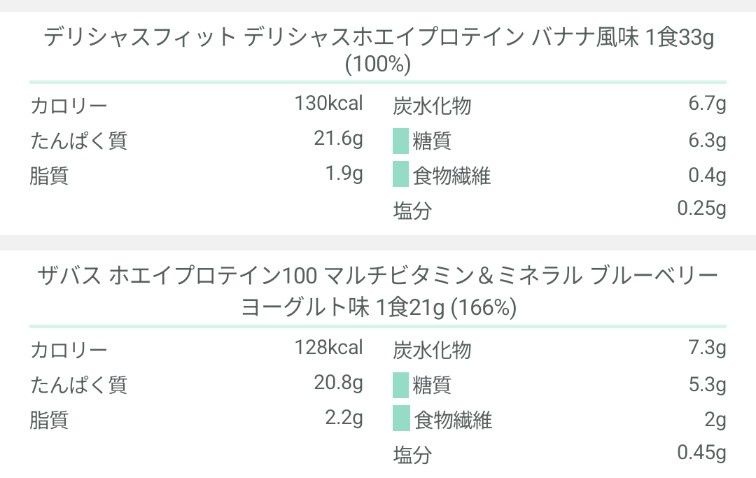Click the 6.3g sugar value
Image resolution: width=756 pixels, height=478 pixels.
pyautogui.click(x=706, y=140)
